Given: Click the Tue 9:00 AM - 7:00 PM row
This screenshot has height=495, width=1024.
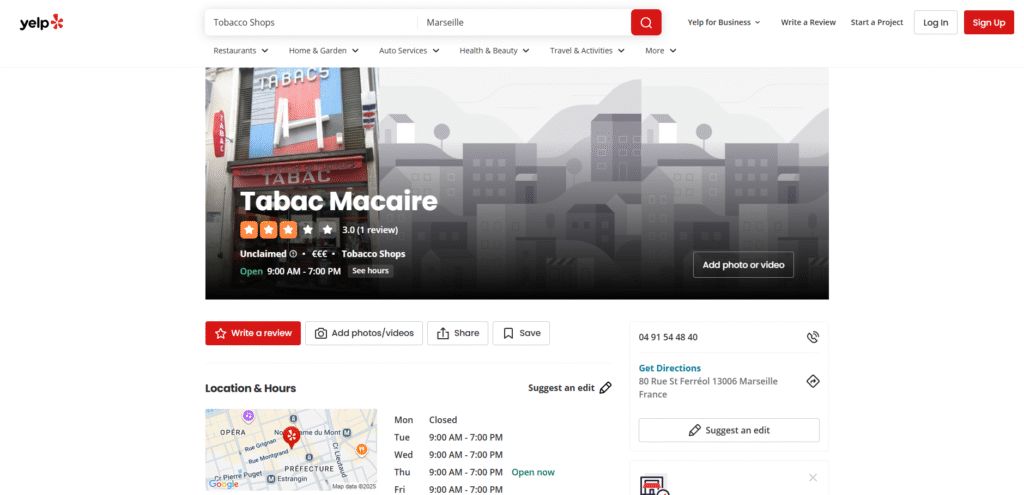Looking at the screenshot, I should [449, 437].
